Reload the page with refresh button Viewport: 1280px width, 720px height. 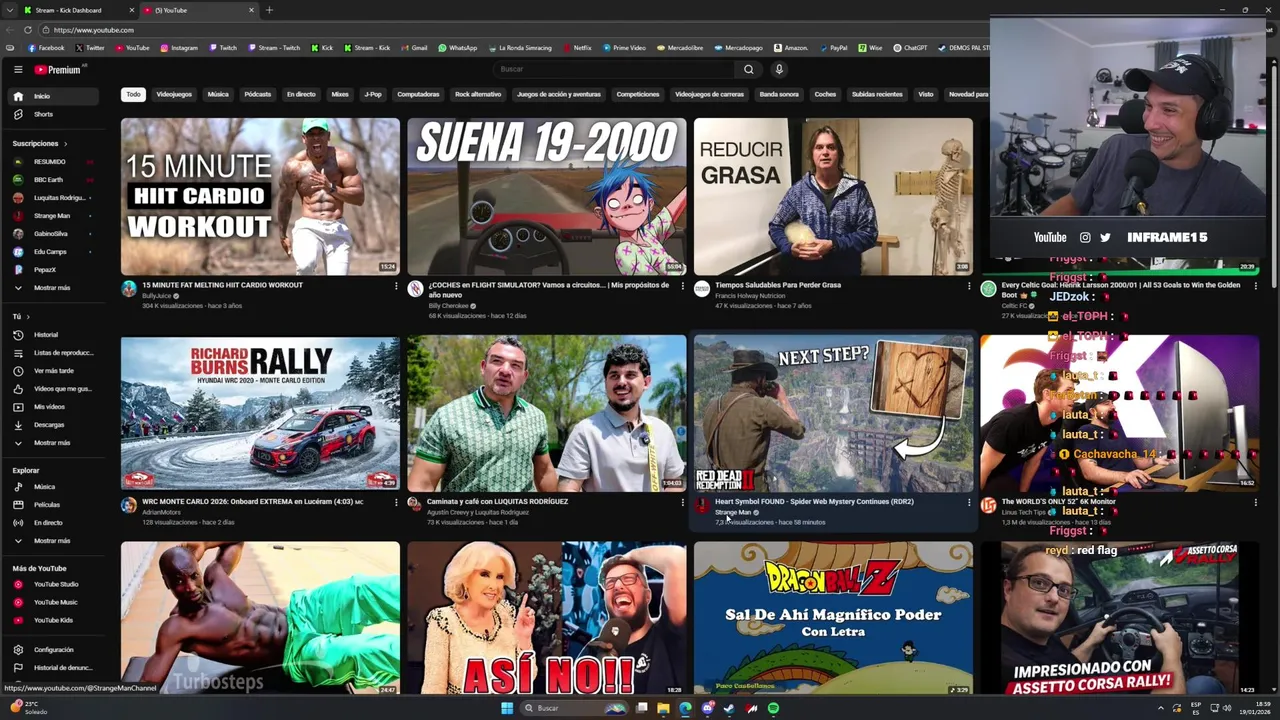(x=28, y=30)
